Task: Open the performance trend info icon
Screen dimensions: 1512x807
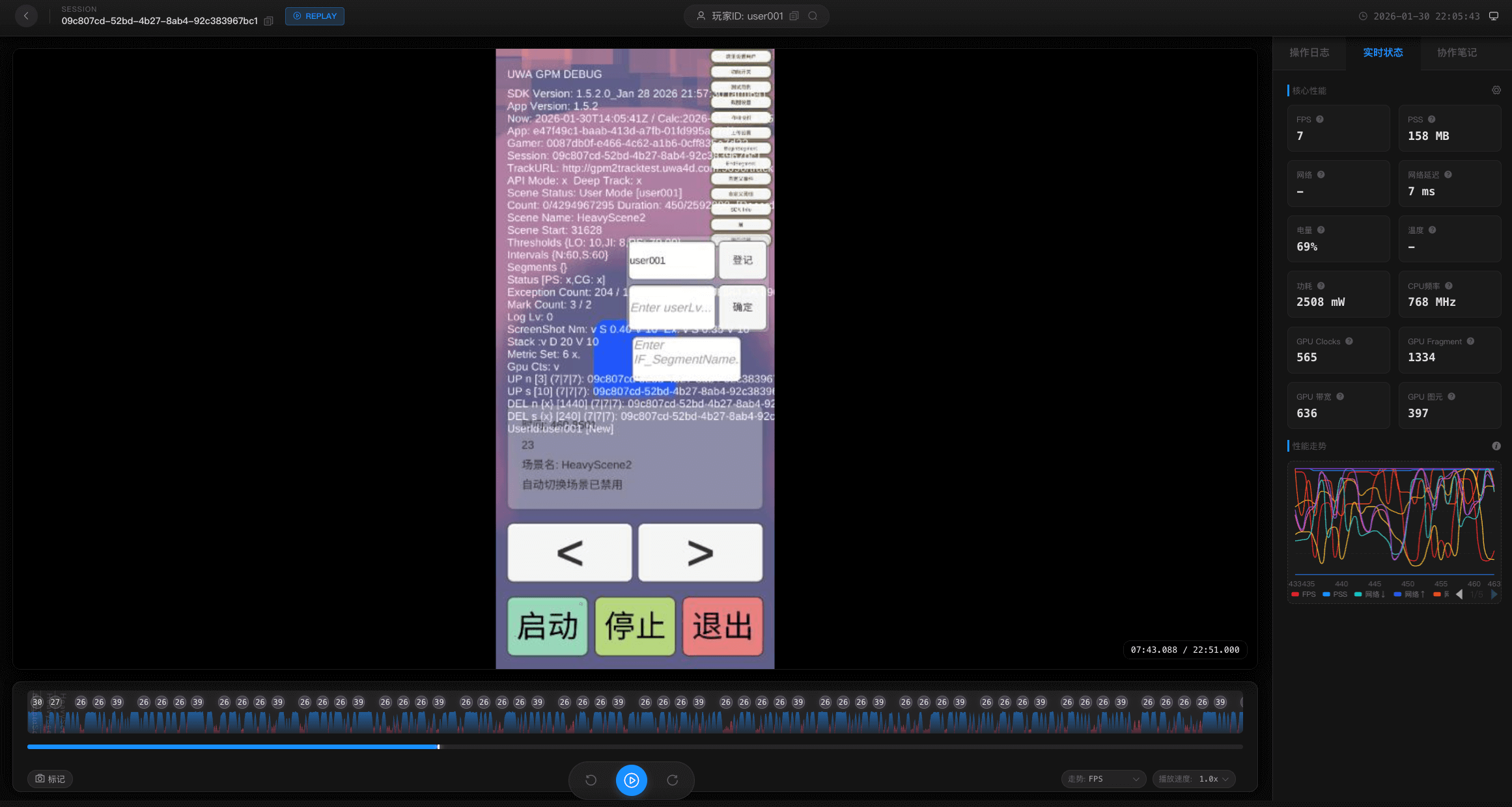Action: [1496, 446]
